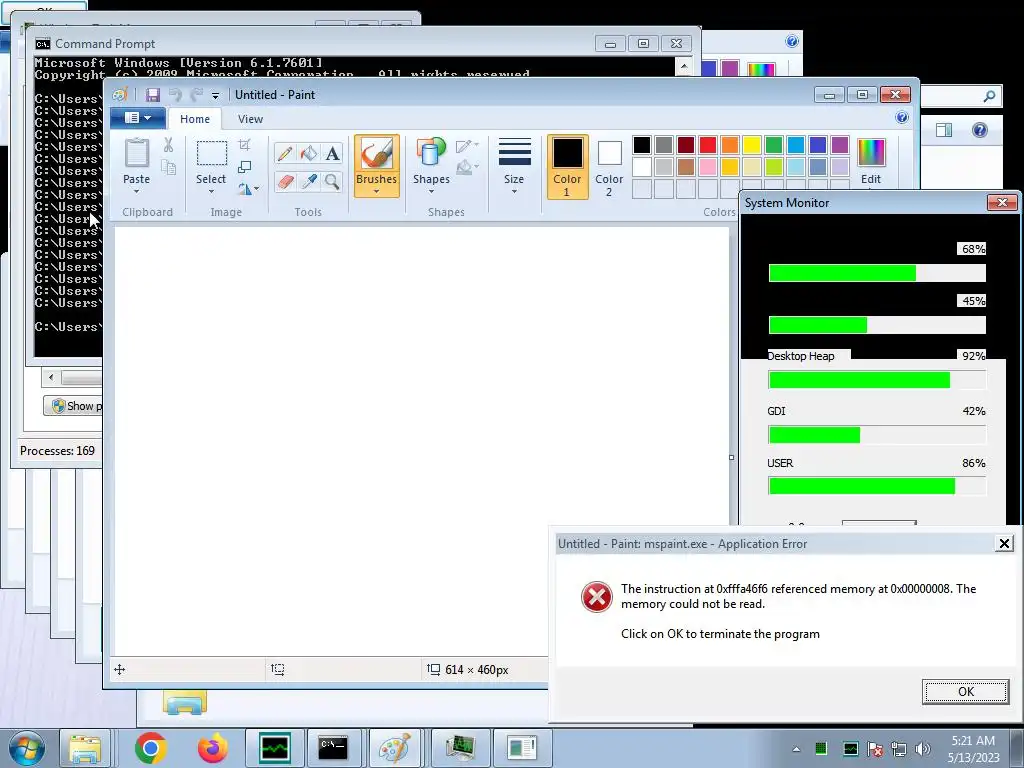Viewport: 1024px width, 768px height.
Task: Click the taskbar clock showing 5:21 AM
Action: 973,749
